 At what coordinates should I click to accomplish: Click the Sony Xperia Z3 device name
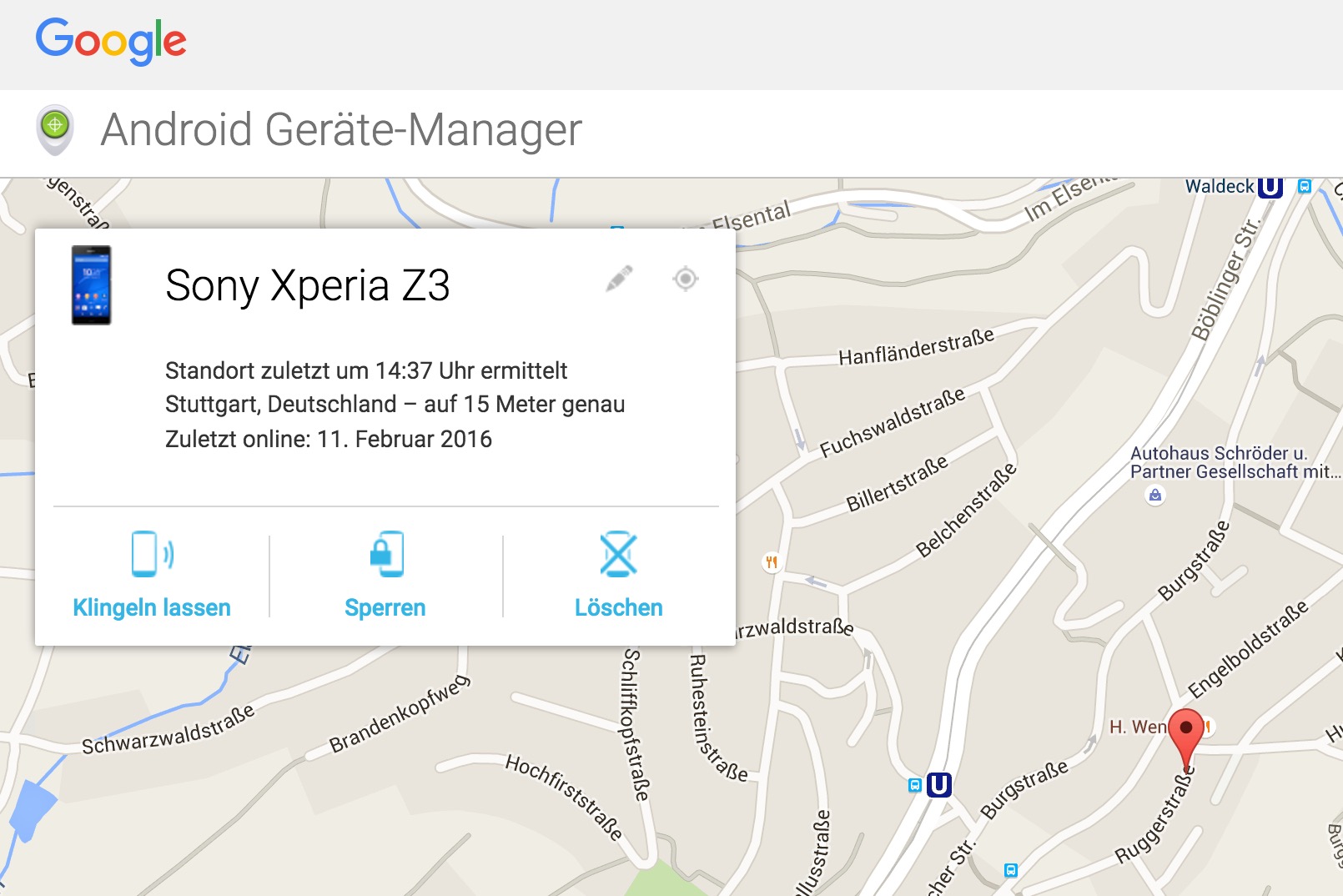click(x=308, y=285)
